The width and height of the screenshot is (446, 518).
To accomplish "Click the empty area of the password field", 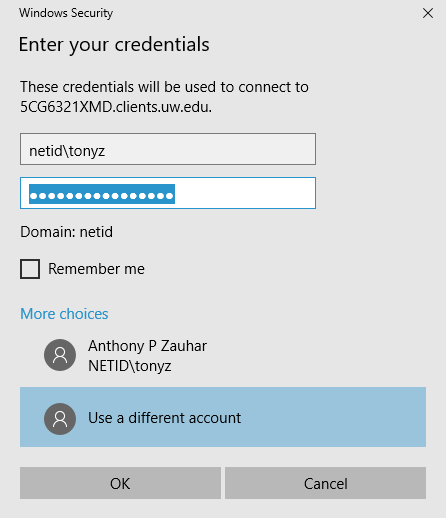I will coord(245,193).
